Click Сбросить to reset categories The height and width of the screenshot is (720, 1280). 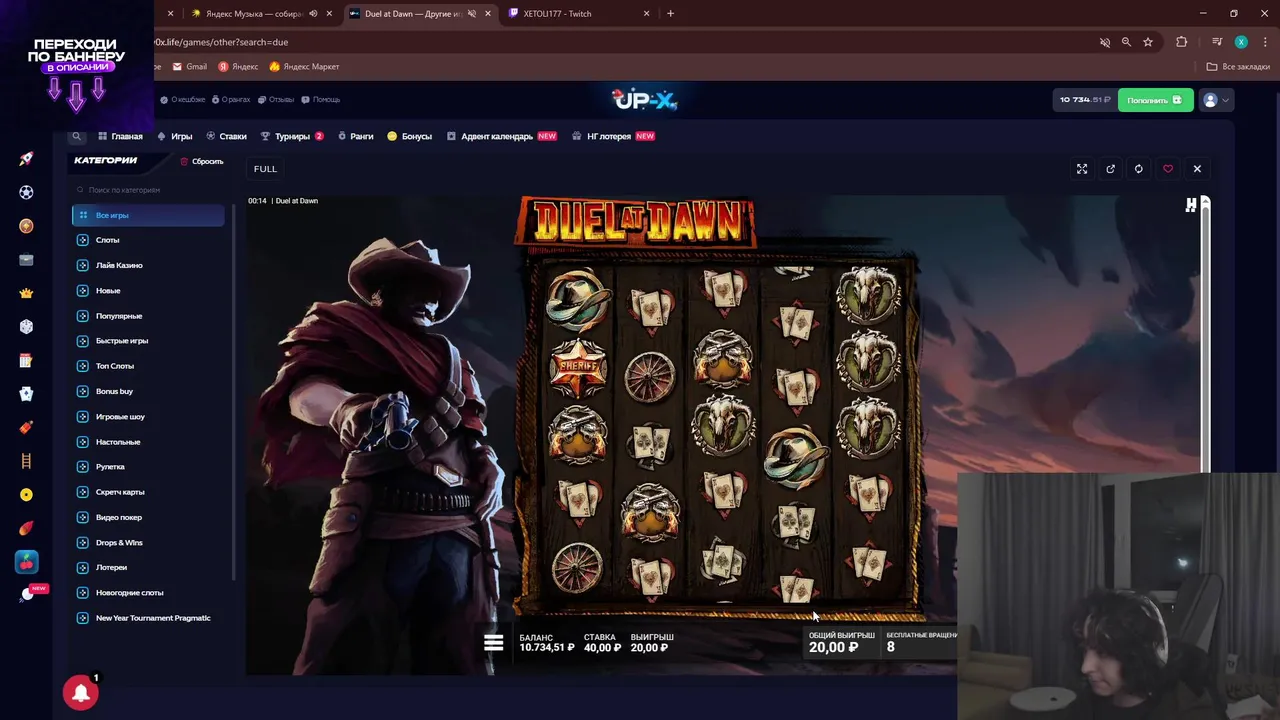(202, 161)
